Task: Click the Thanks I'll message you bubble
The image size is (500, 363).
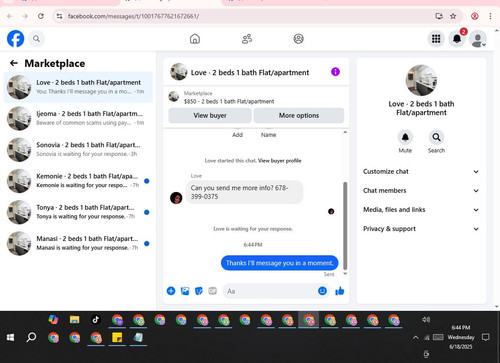Action: pyautogui.click(x=279, y=263)
